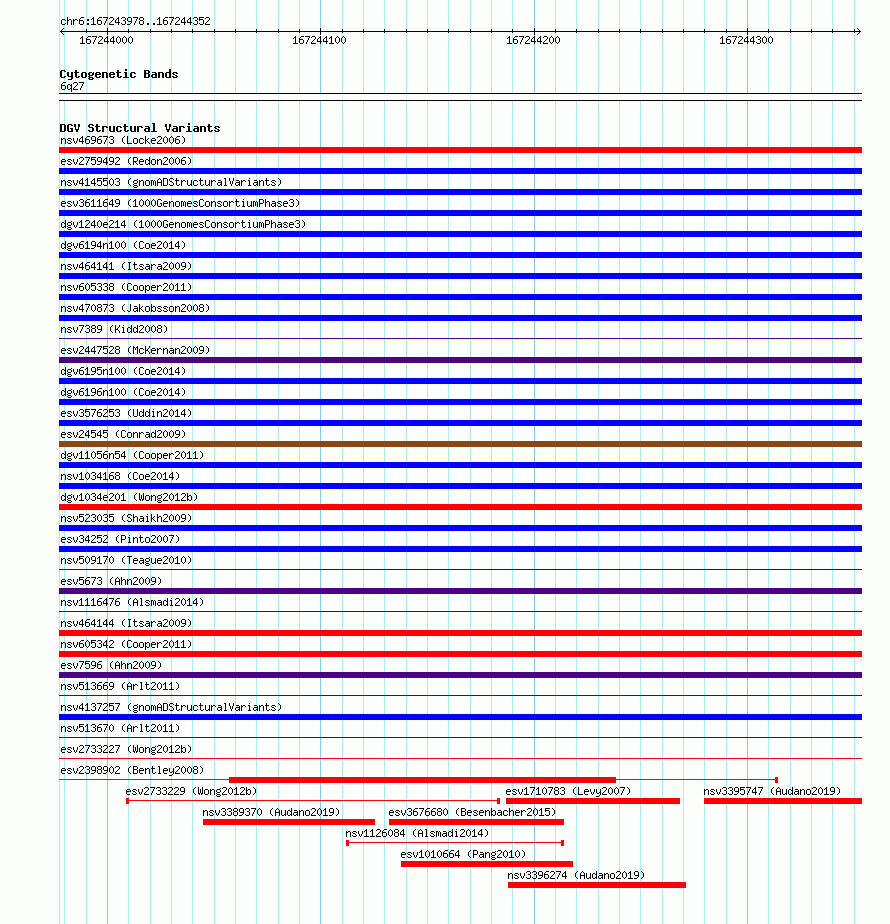Click the purple bar under esv2447528 (McKernan2009)
Viewport: 890px width, 924px height.
pyautogui.click(x=460, y=360)
